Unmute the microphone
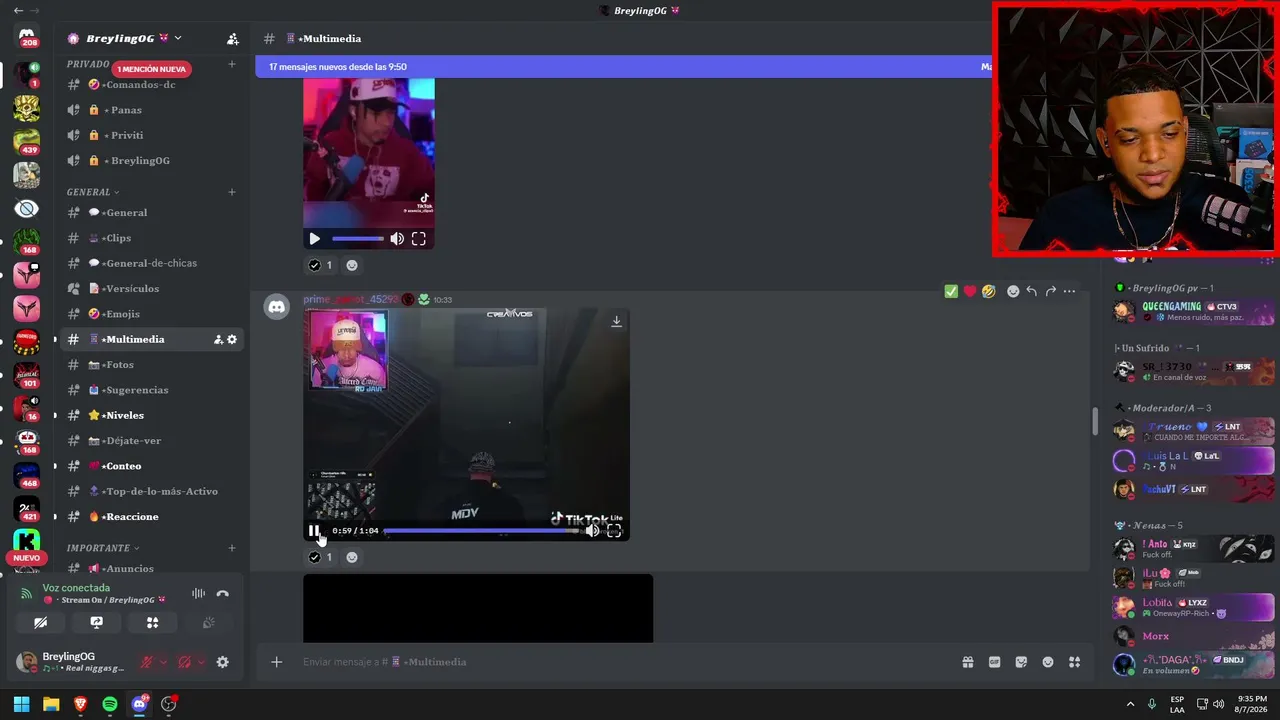This screenshot has width=1280, height=720. (x=147, y=662)
